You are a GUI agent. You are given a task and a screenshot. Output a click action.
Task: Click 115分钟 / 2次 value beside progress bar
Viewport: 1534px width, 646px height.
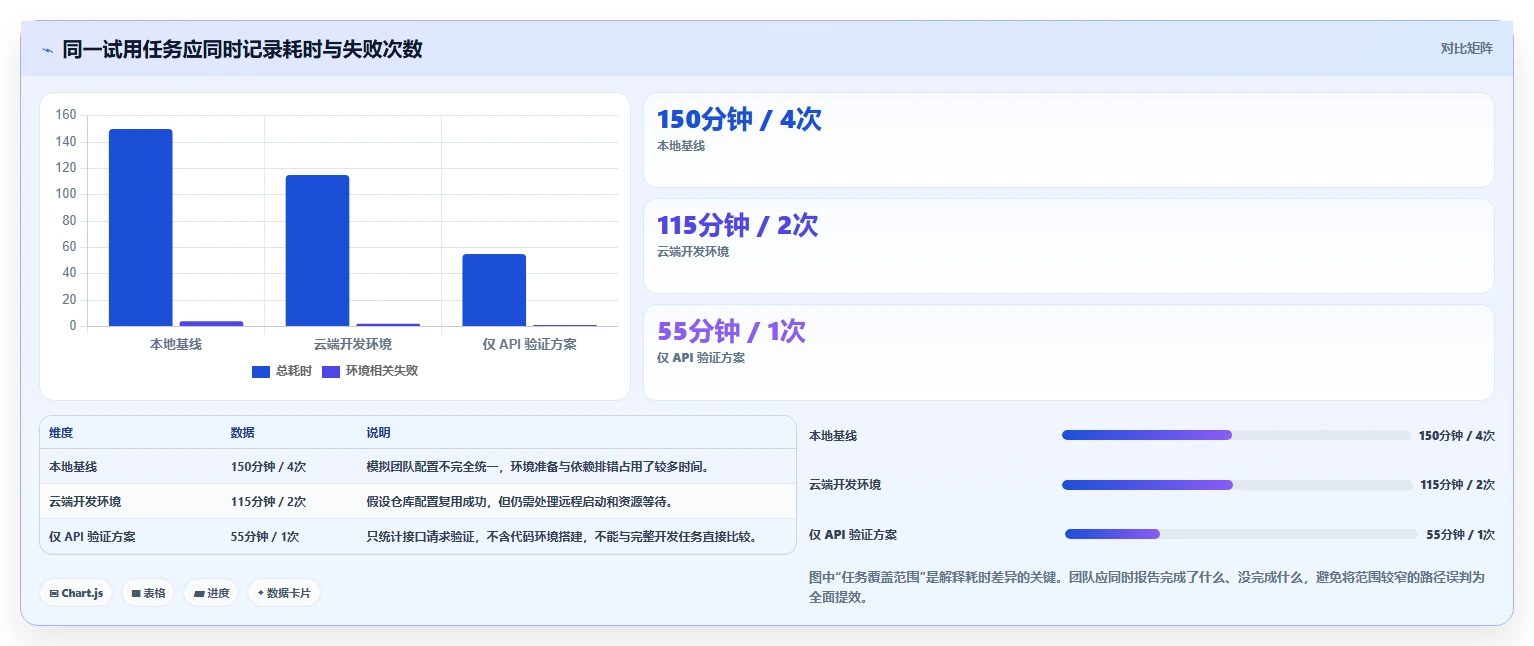[x=1457, y=485]
